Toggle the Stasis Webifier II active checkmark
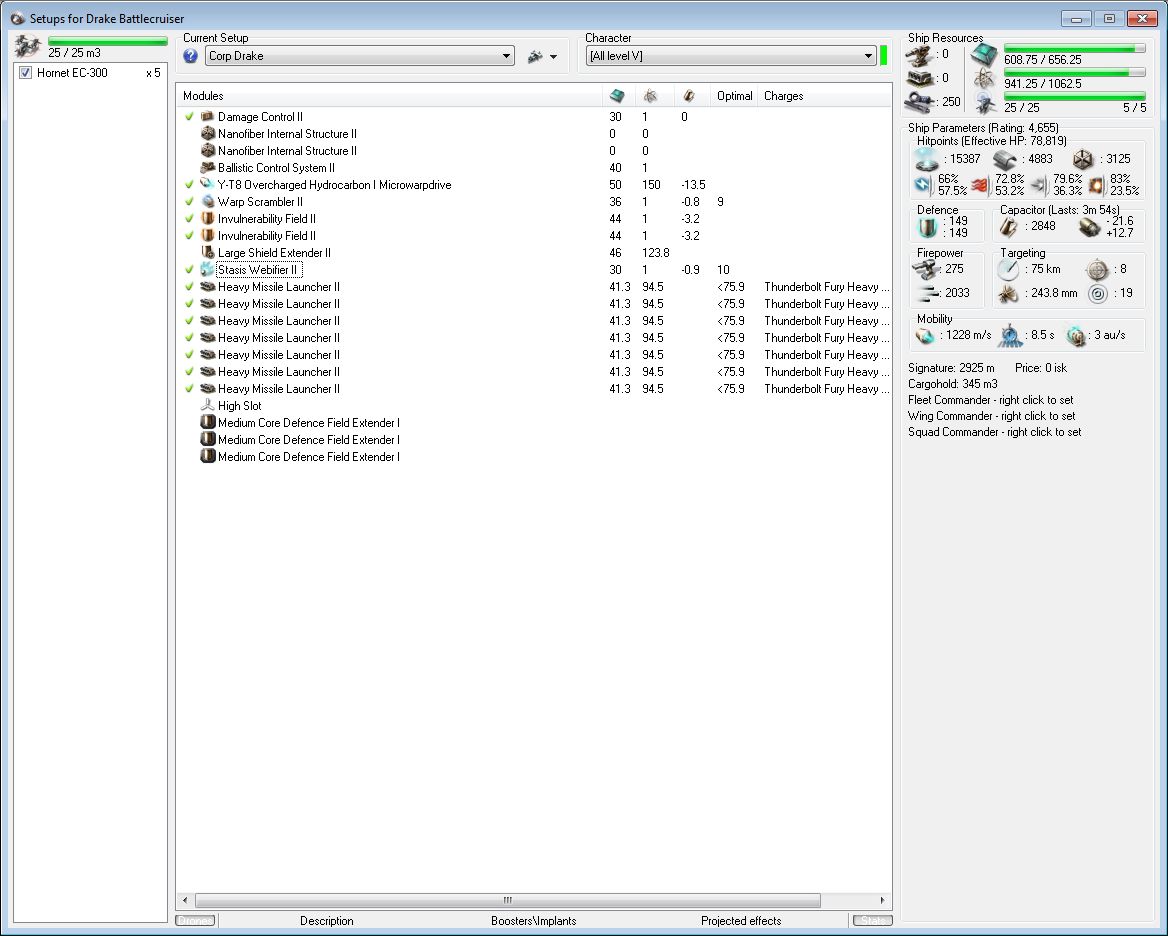This screenshot has height=936, width=1168. click(189, 270)
